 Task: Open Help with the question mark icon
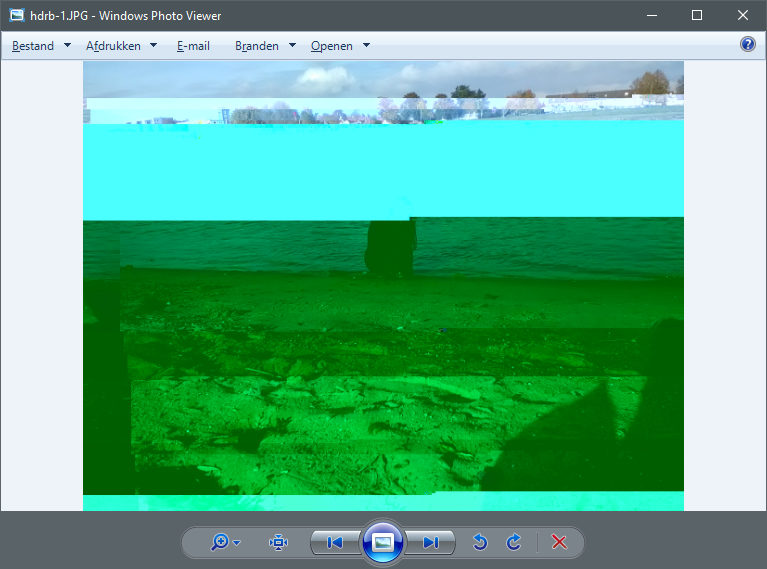tap(747, 45)
